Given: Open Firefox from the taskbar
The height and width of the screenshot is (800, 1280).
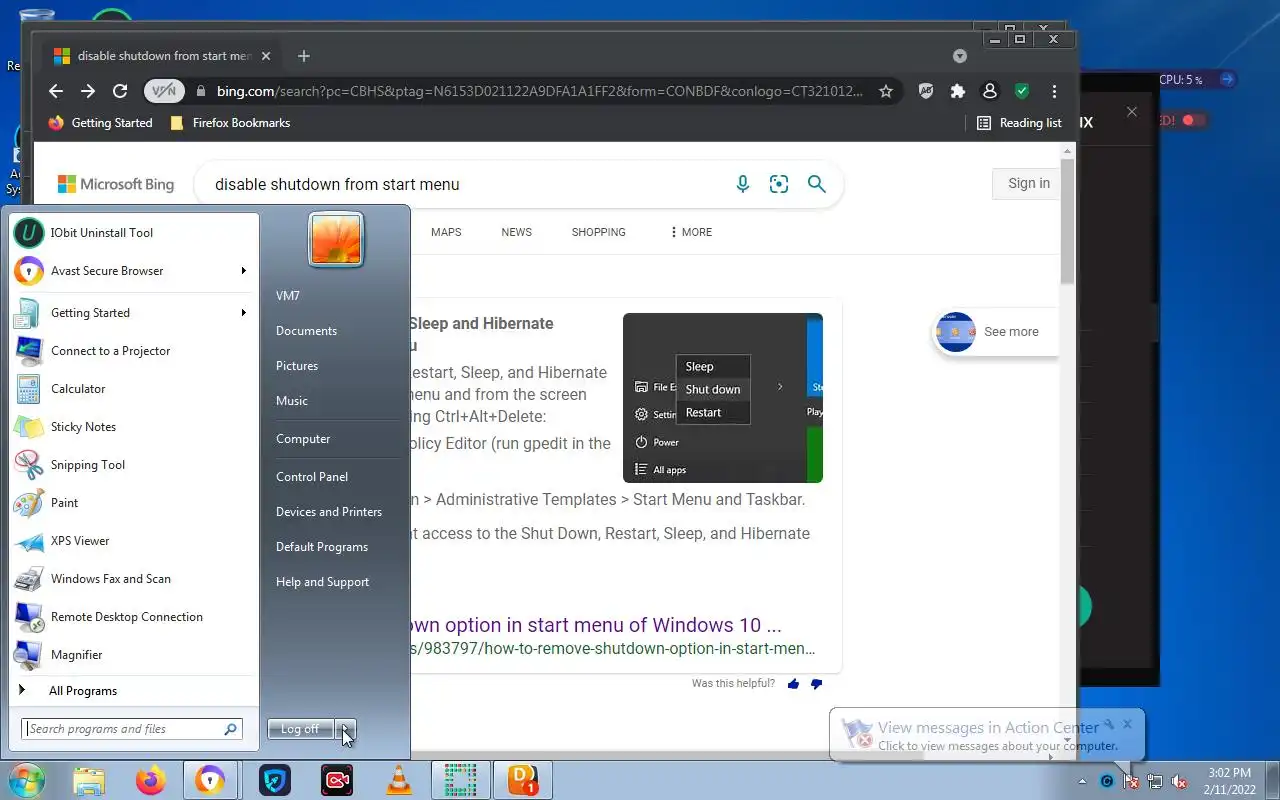Looking at the screenshot, I should pos(150,780).
